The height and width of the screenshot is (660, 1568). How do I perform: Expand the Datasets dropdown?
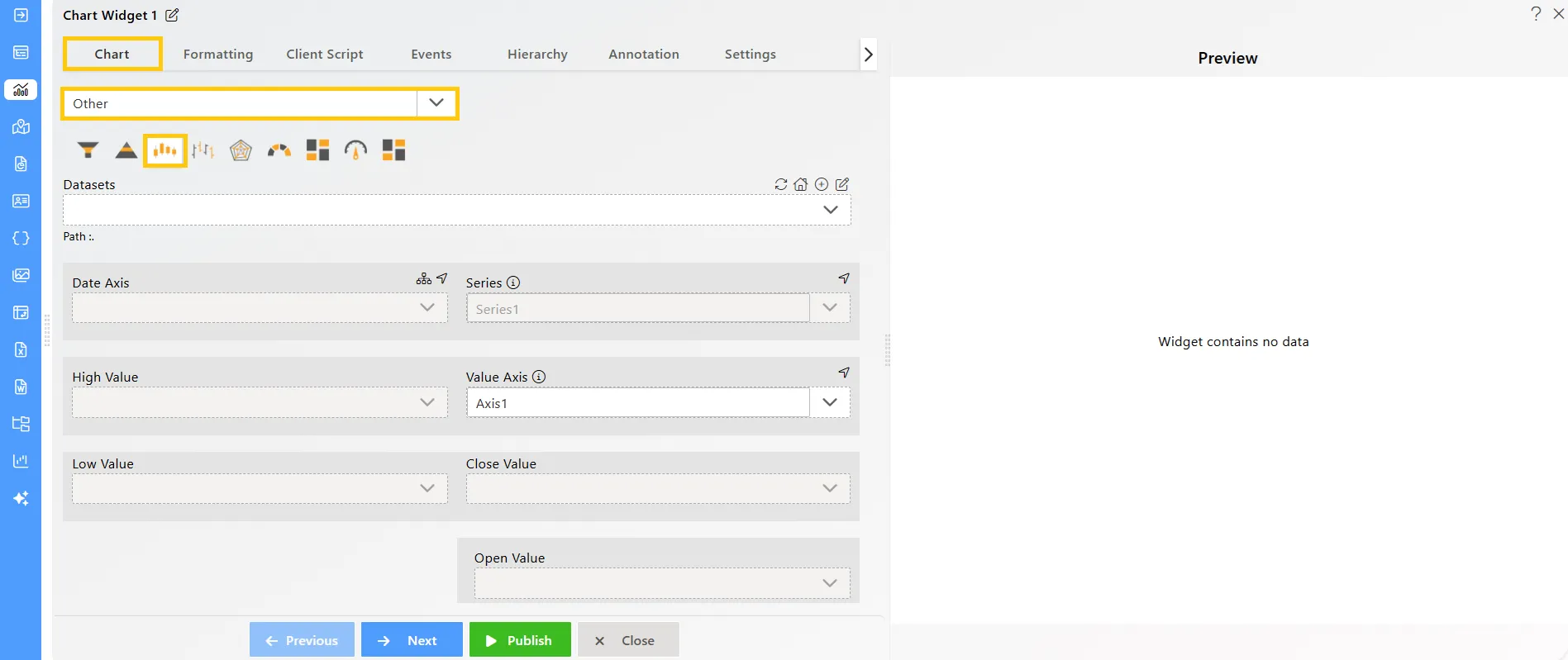(830, 210)
